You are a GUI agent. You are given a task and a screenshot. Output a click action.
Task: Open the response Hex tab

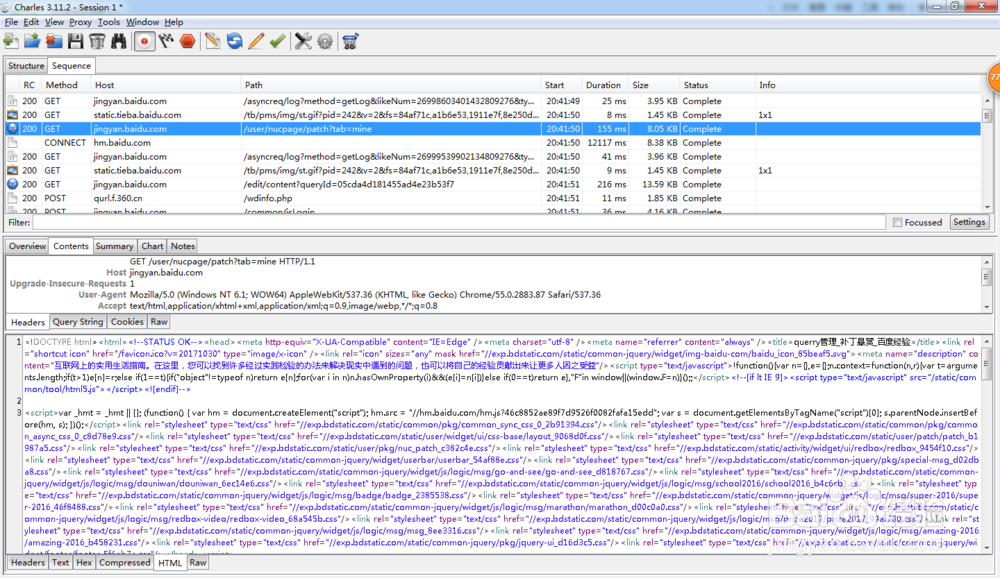click(x=84, y=563)
